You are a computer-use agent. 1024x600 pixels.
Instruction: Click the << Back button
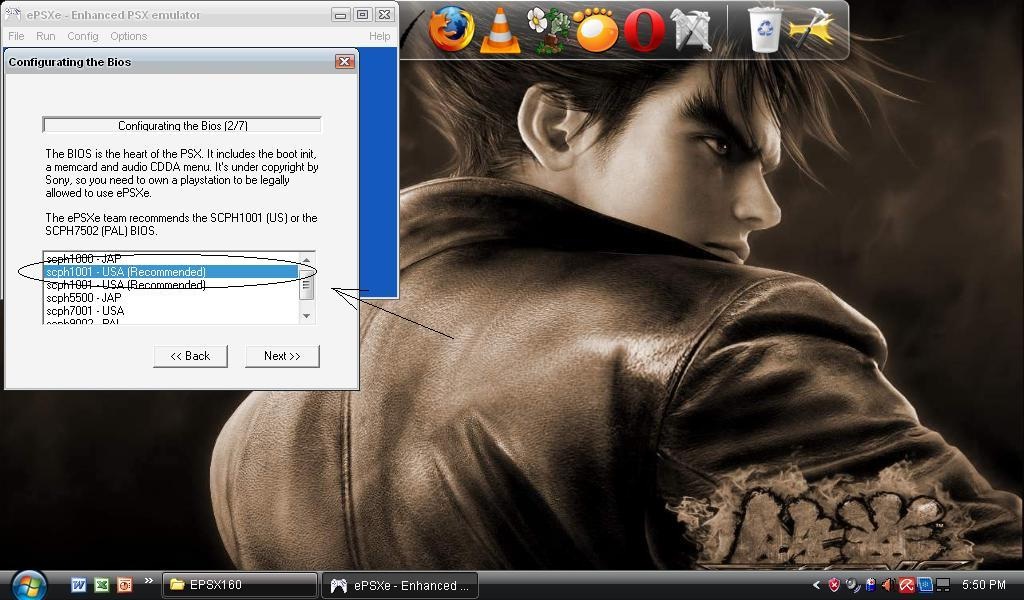coord(190,356)
